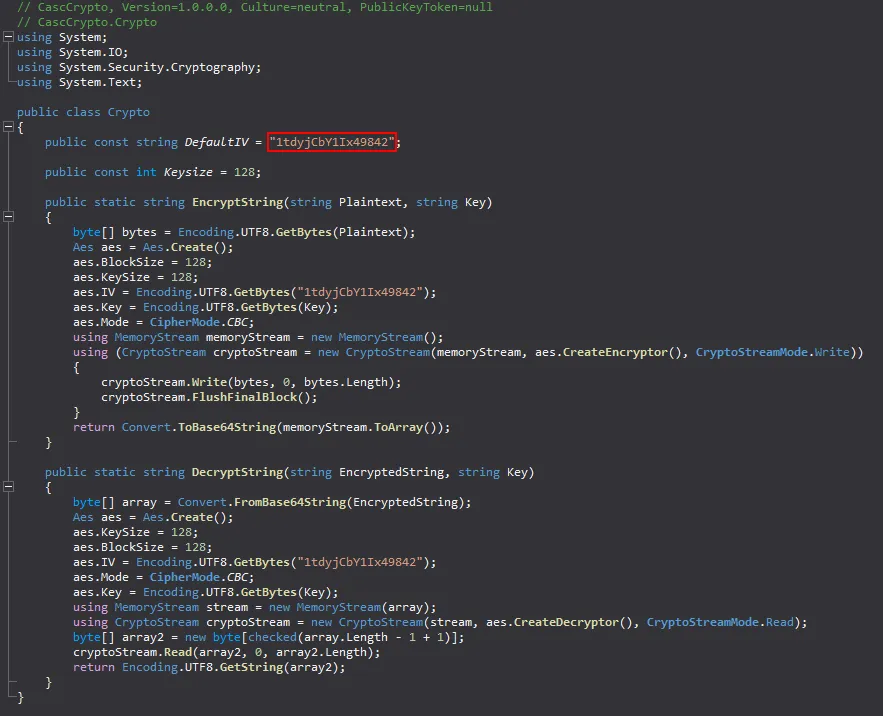Click the 'EncryptedString' parameter in the DecryptString signature

pyautogui.click(x=391, y=472)
